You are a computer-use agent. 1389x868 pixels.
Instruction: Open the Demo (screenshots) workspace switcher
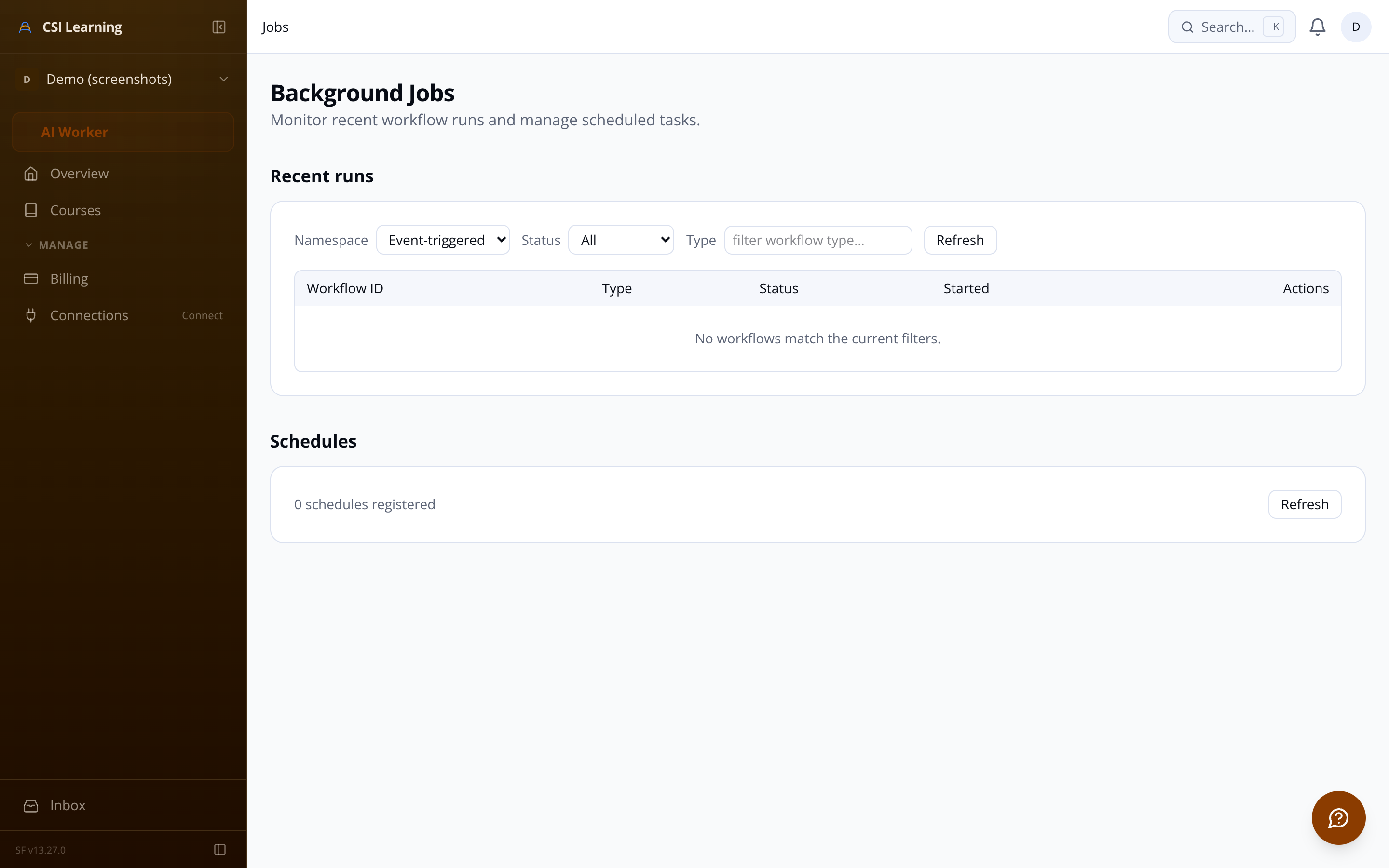123,79
